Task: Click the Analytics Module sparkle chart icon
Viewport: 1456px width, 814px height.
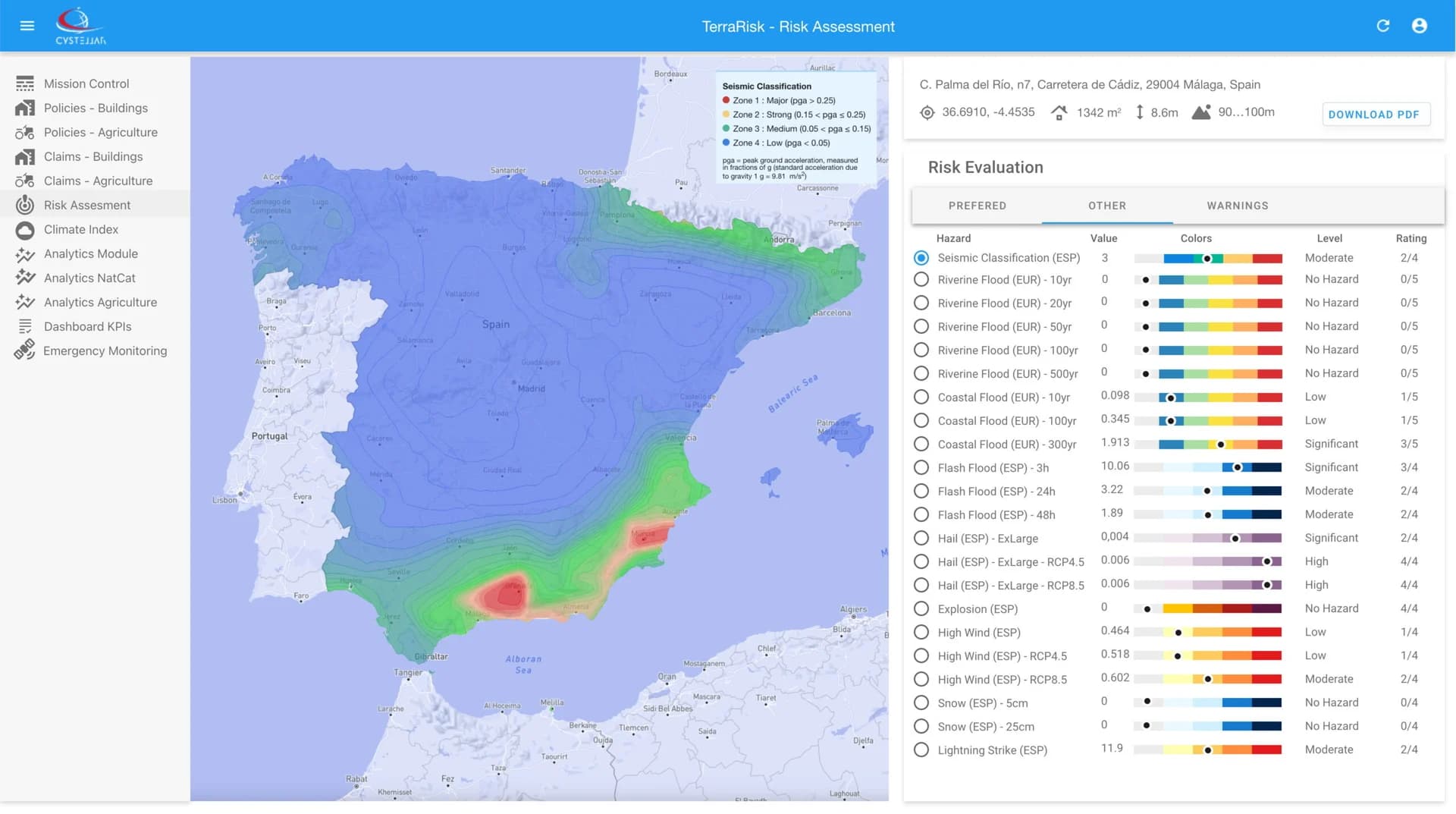Action: pyautogui.click(x=25, y=253)
